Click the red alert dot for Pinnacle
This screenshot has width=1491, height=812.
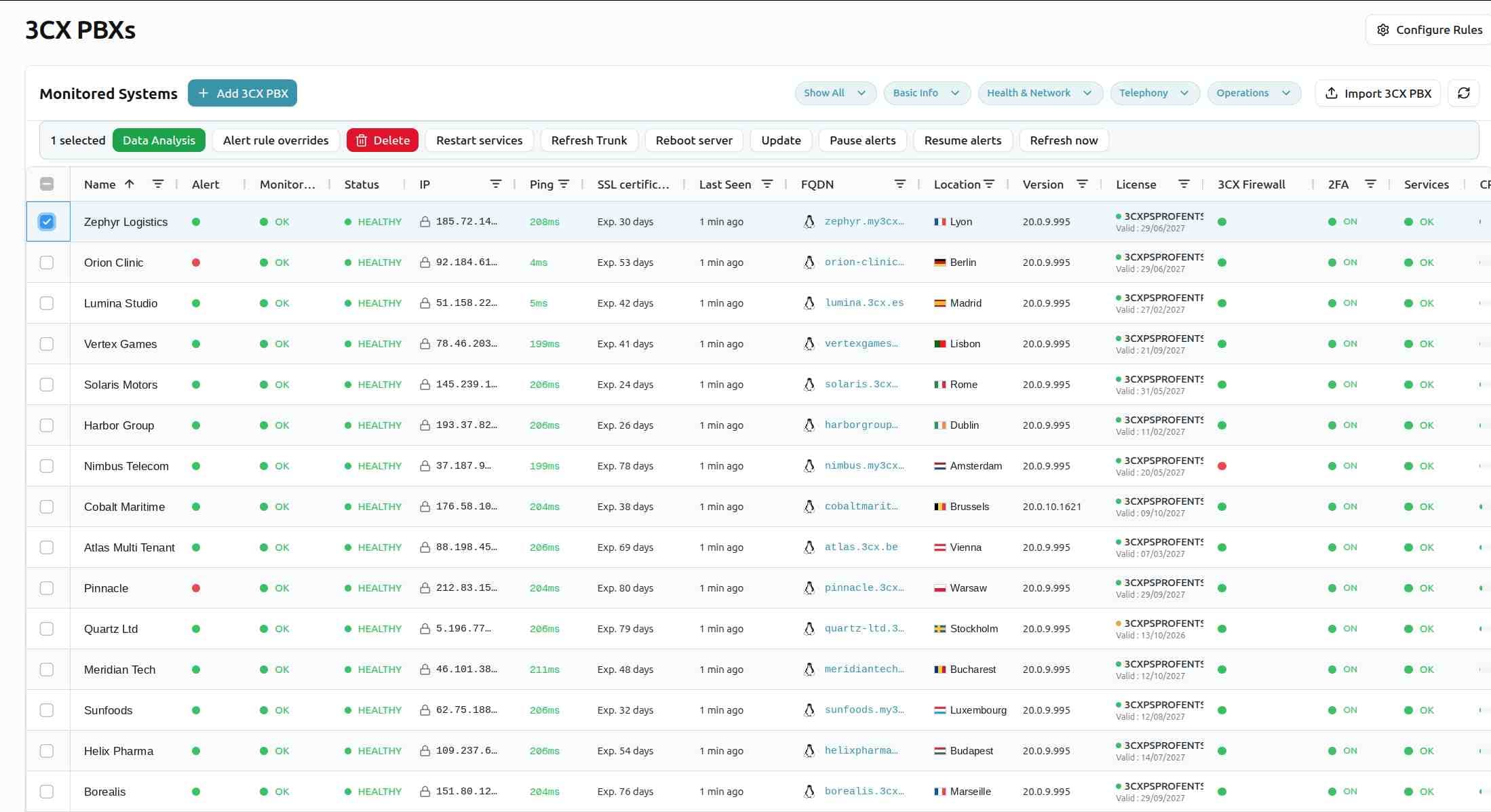coord(196,588)
